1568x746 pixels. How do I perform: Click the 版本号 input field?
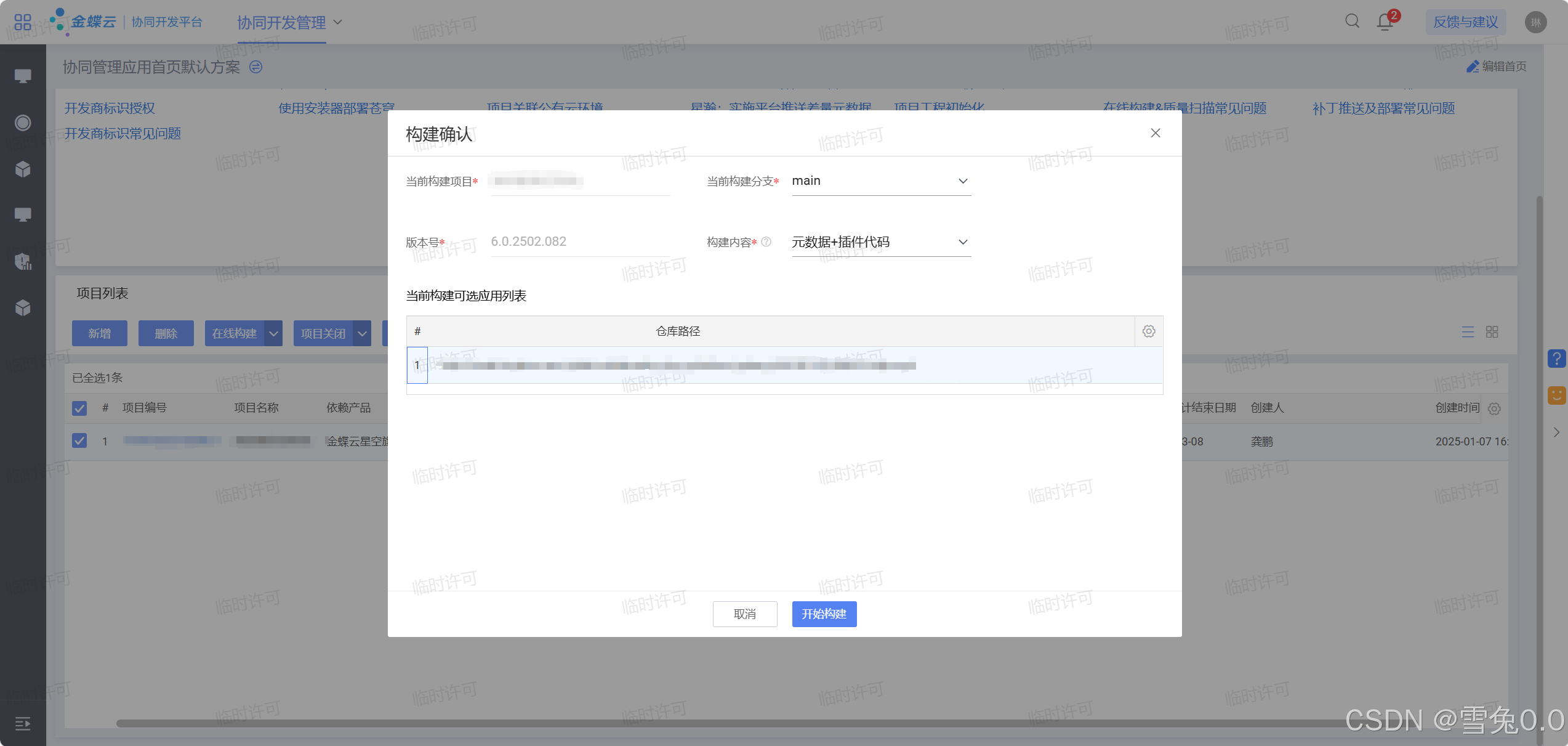(x=581, y=242)
